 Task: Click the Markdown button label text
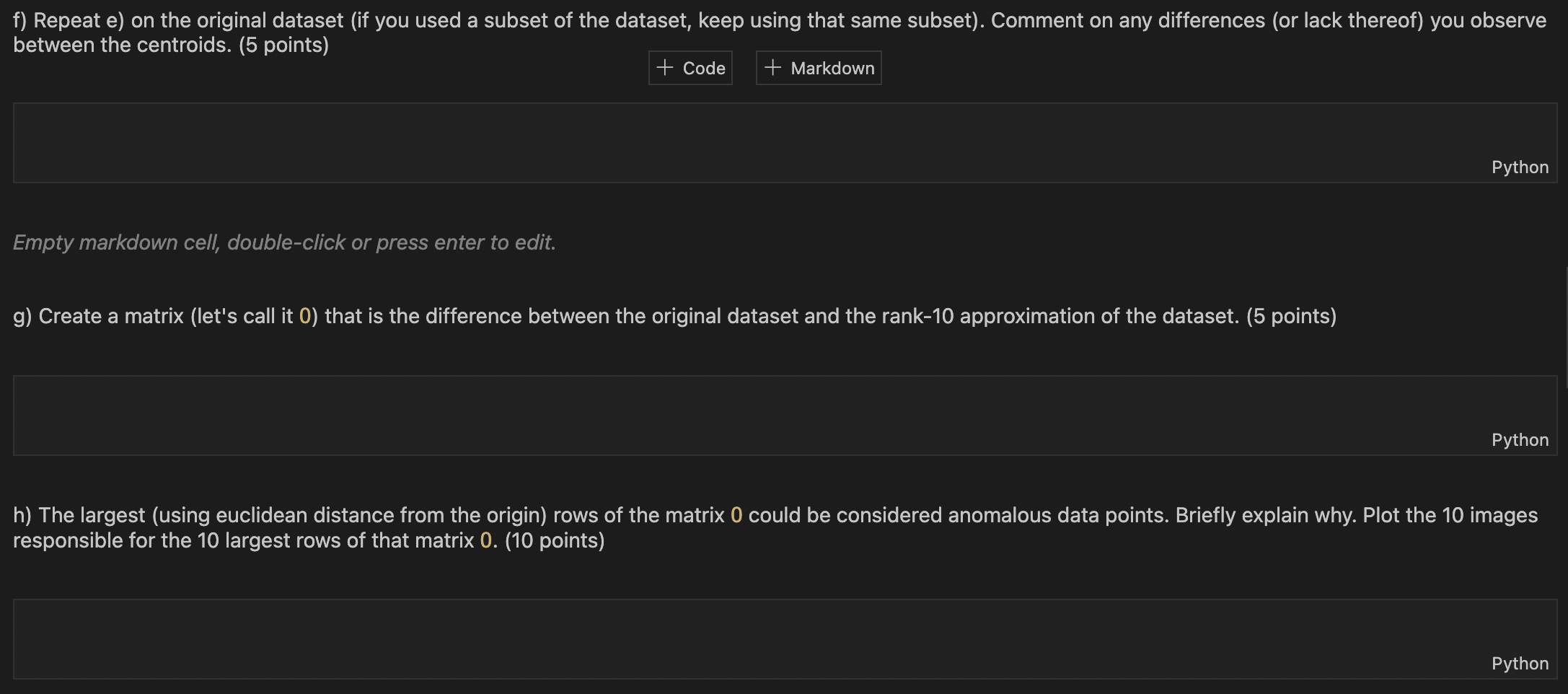tap(834, 67)
